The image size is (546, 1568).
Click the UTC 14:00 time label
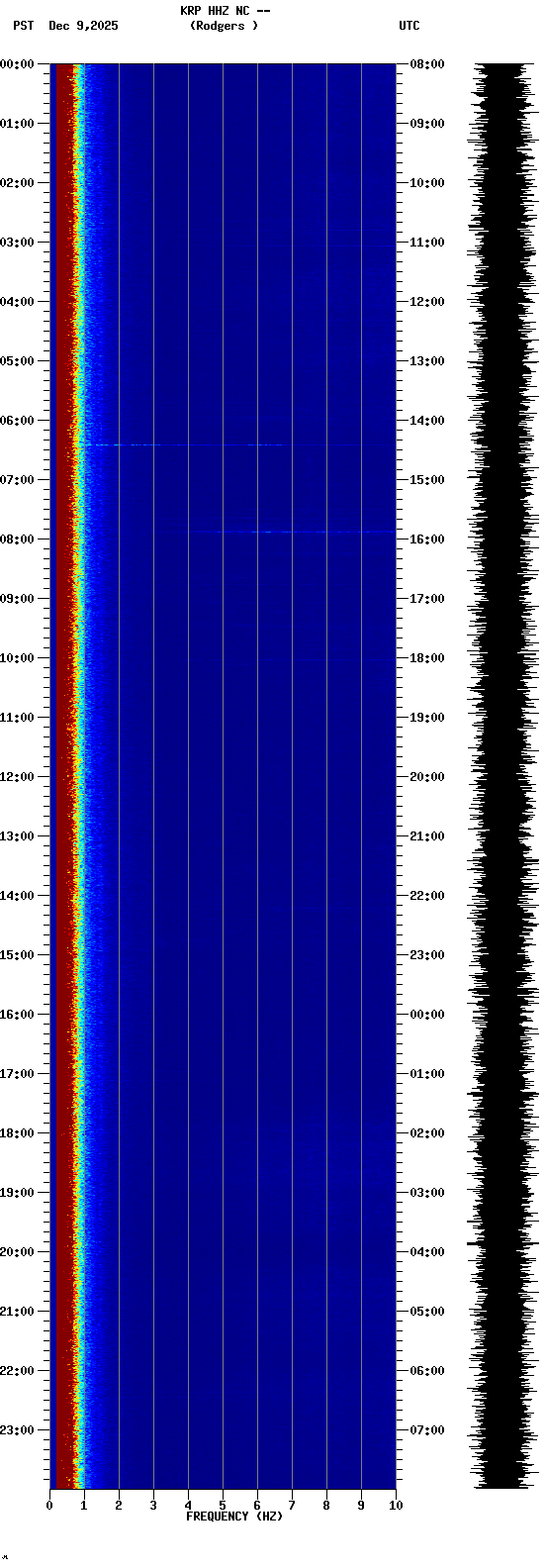coord(427,421)
